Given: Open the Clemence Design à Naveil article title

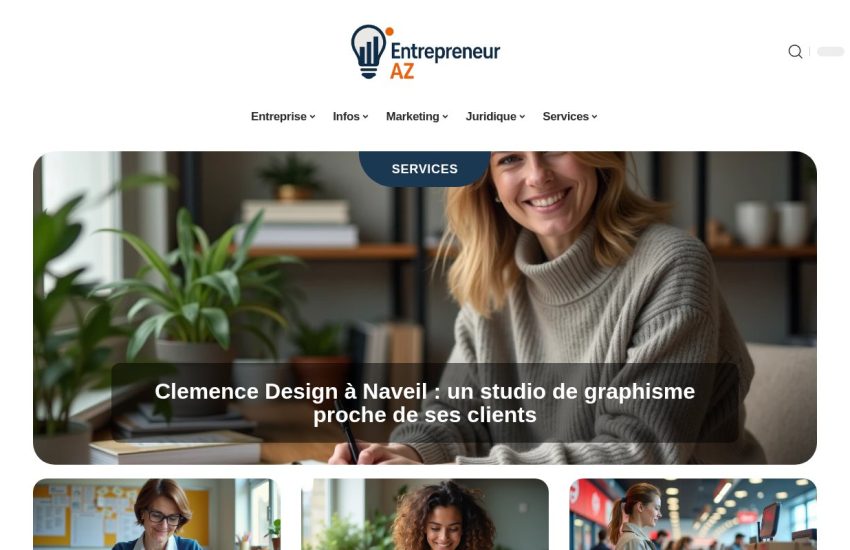Looking at the screenshot, I should [424, 403].
